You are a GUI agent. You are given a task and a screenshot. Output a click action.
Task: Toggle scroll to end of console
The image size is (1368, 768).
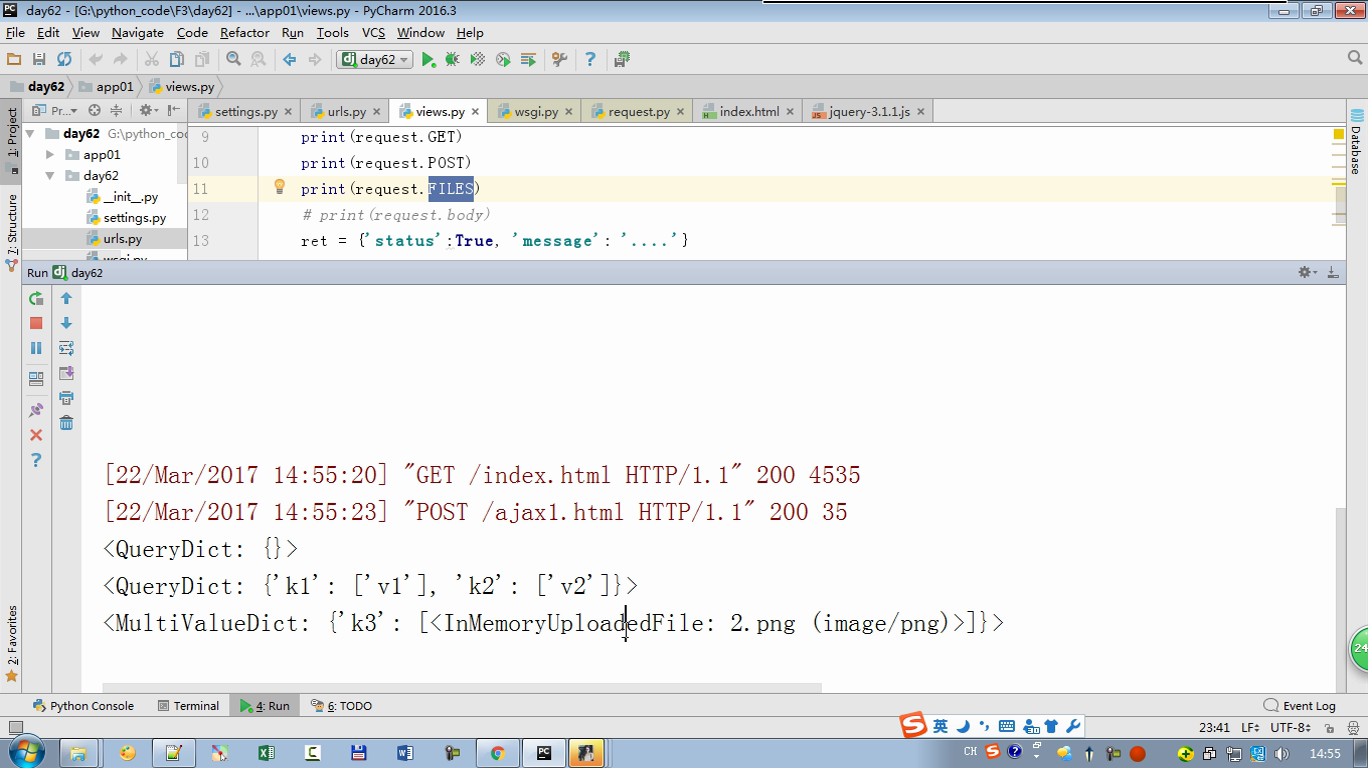[66, 373]
